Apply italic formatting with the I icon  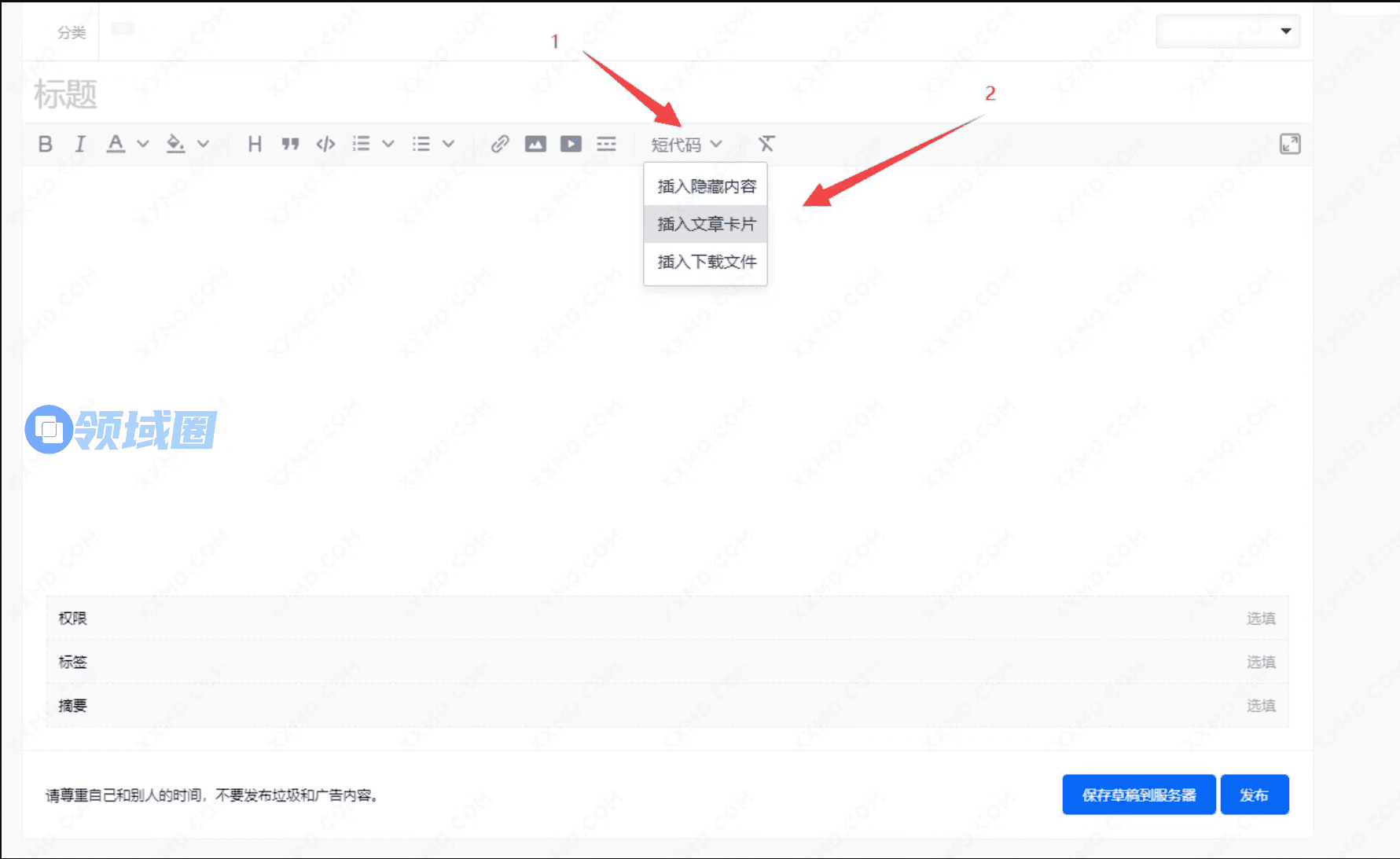[80, 144]
